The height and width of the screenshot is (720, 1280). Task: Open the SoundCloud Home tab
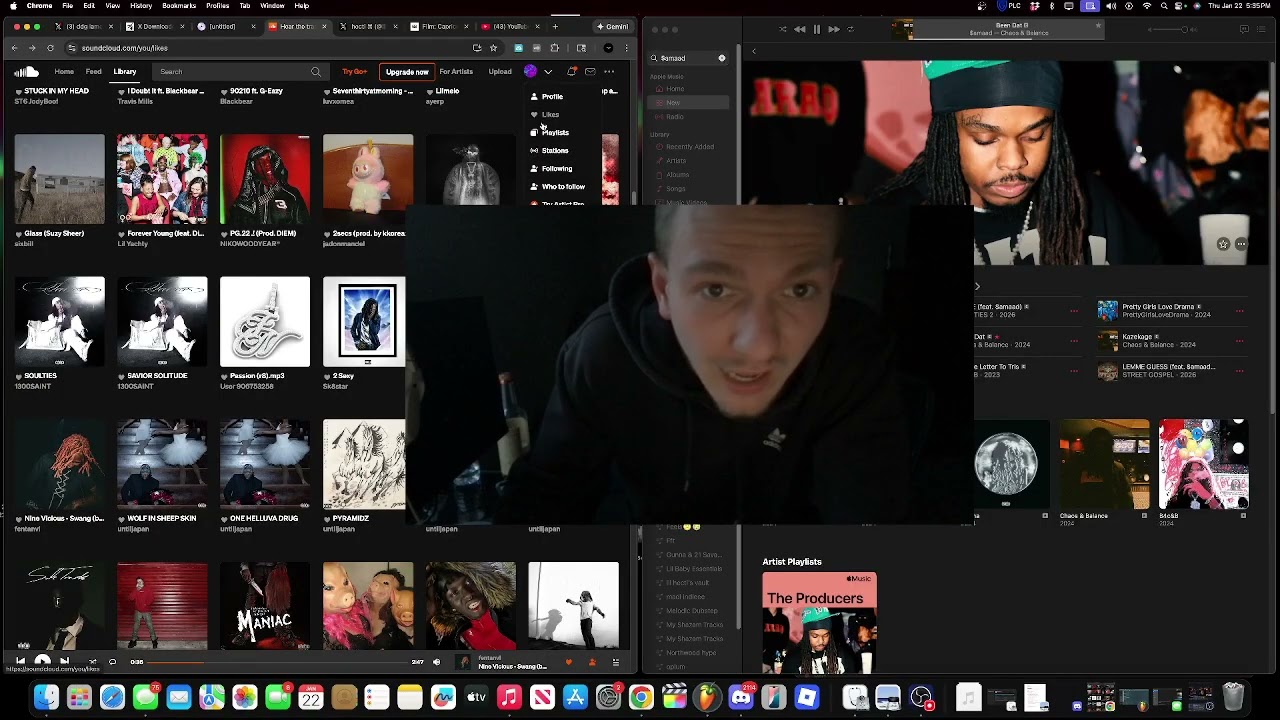click(64, 72)
